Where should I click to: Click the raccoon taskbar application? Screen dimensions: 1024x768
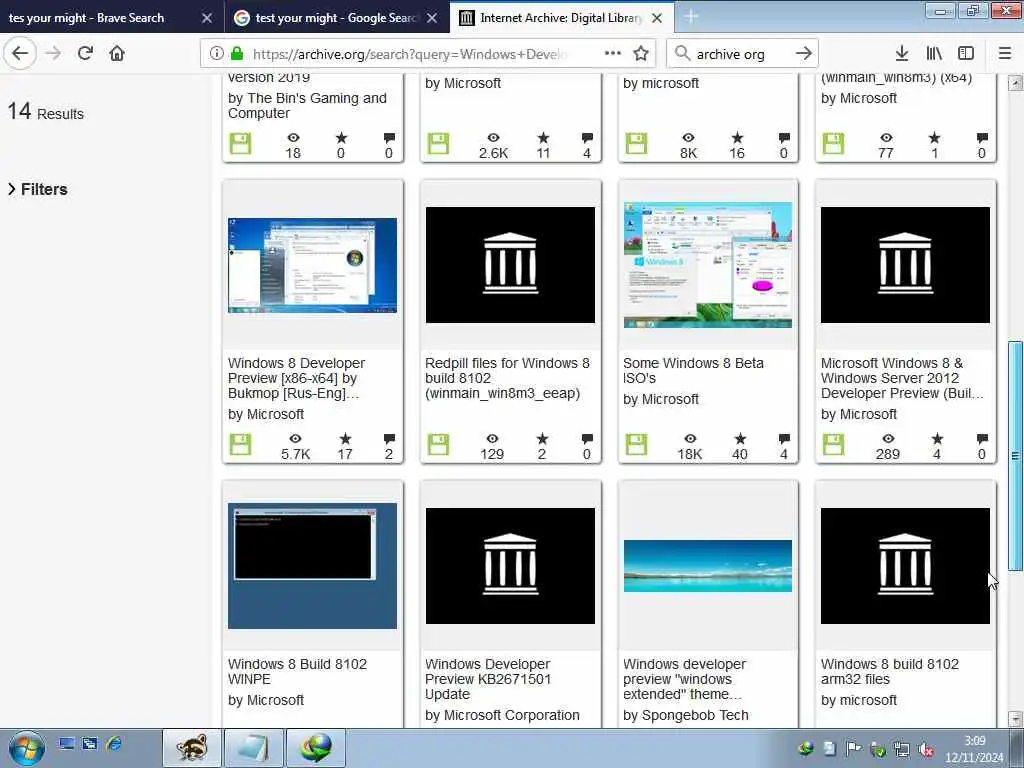tap(191, 748)
